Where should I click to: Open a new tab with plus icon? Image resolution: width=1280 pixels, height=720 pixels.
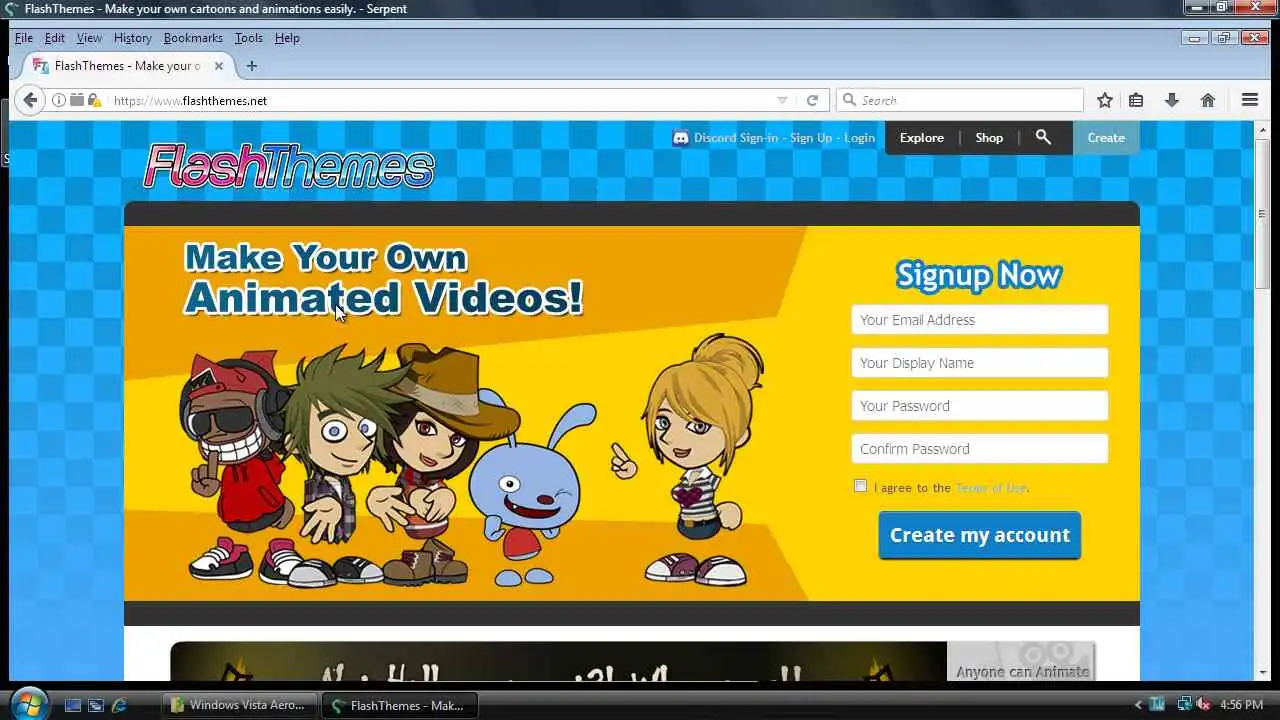point(252,66)
